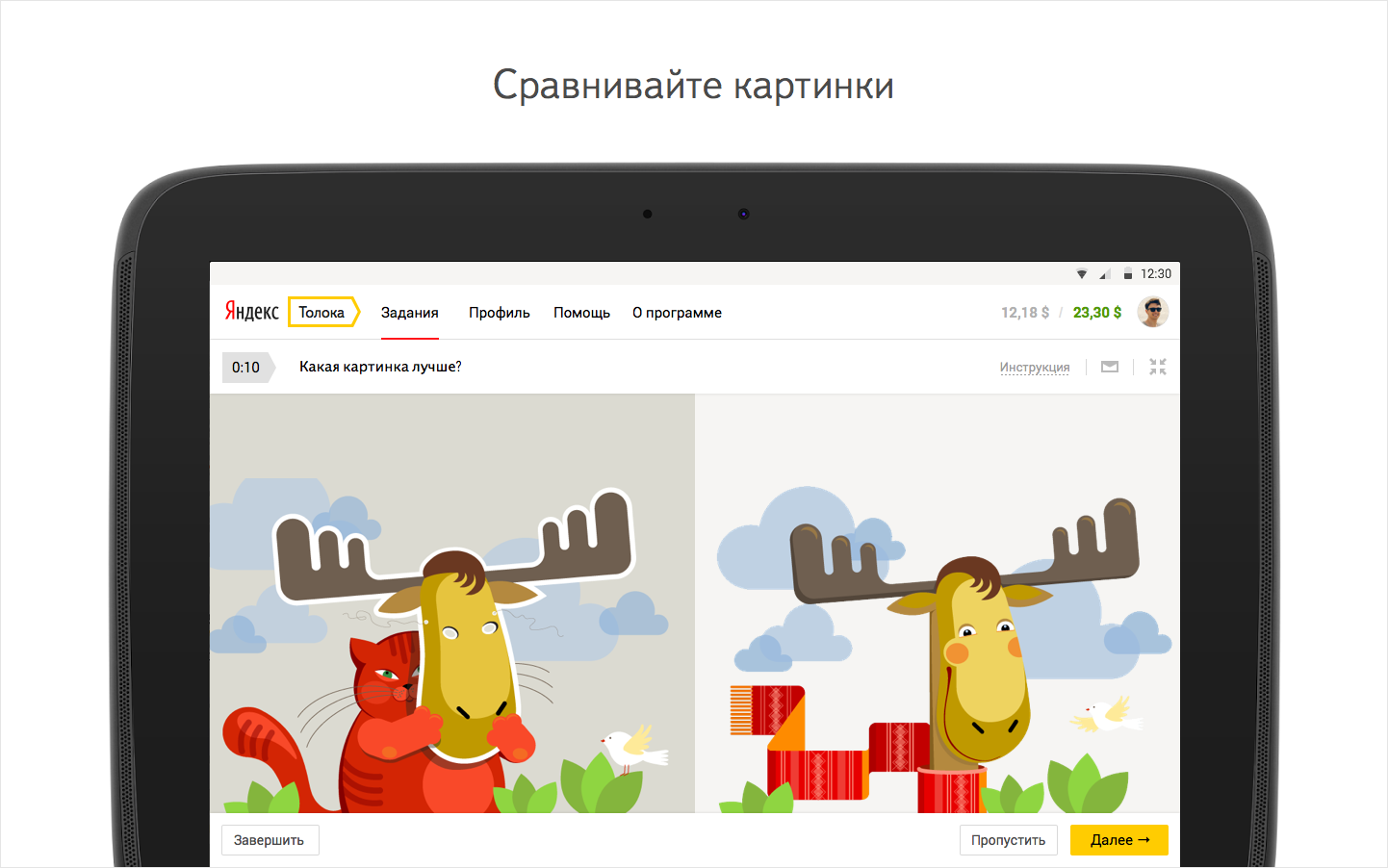This screenshot has width=1388, height=868.
Task: Go to the Помощь section
Action: [x=581, y=313]
